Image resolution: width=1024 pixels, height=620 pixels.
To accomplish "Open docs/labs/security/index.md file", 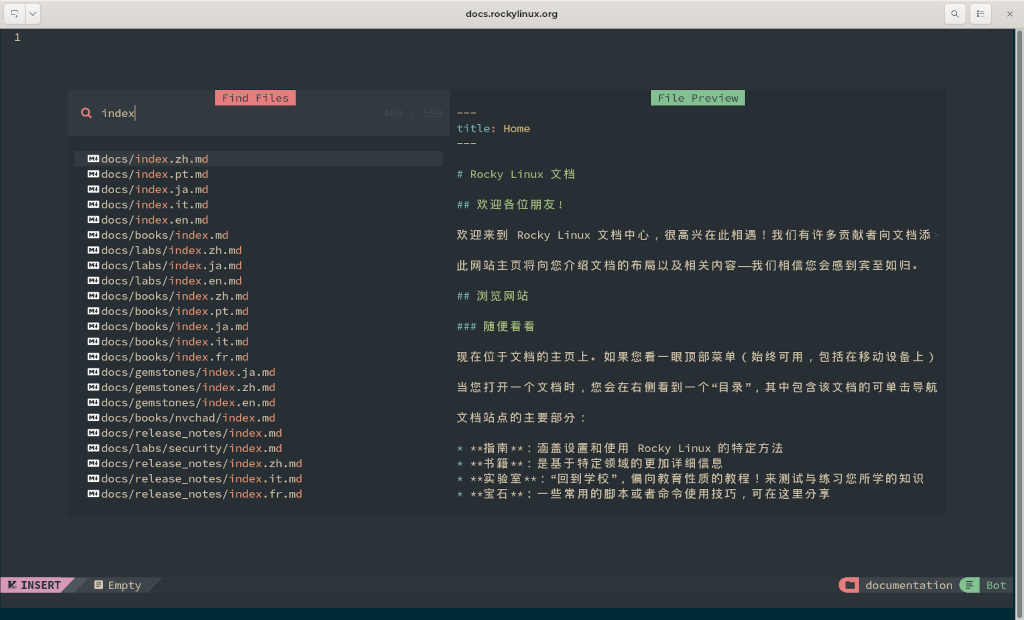I will point(191,449).
